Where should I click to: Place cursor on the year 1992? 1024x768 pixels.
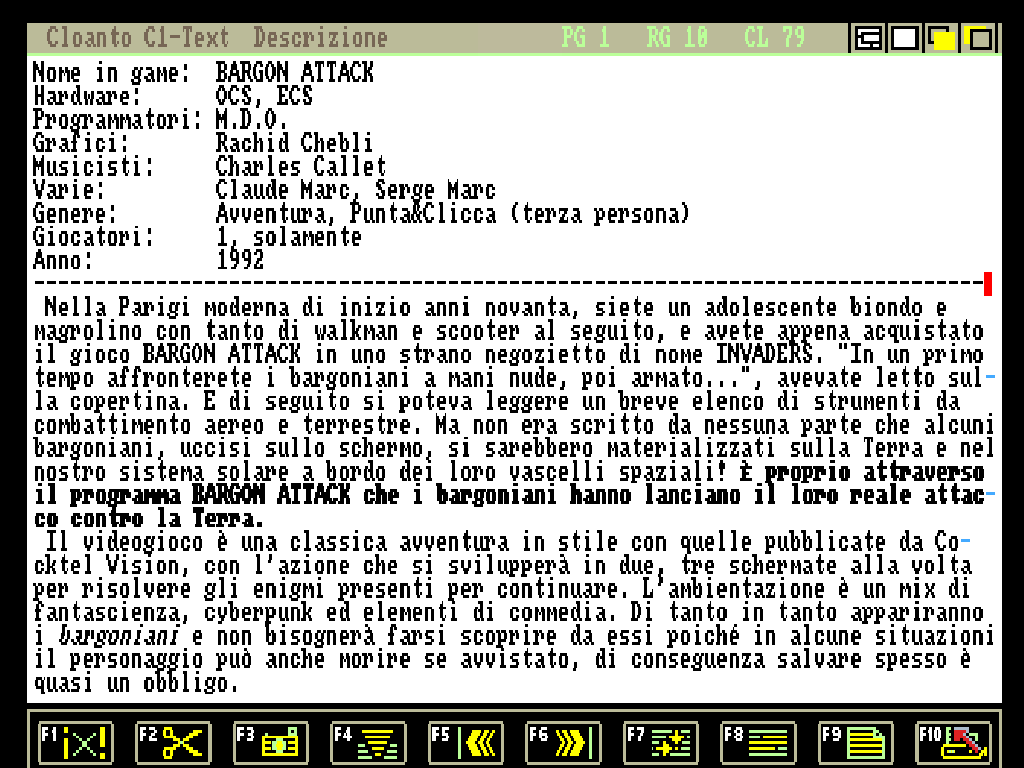240,261
